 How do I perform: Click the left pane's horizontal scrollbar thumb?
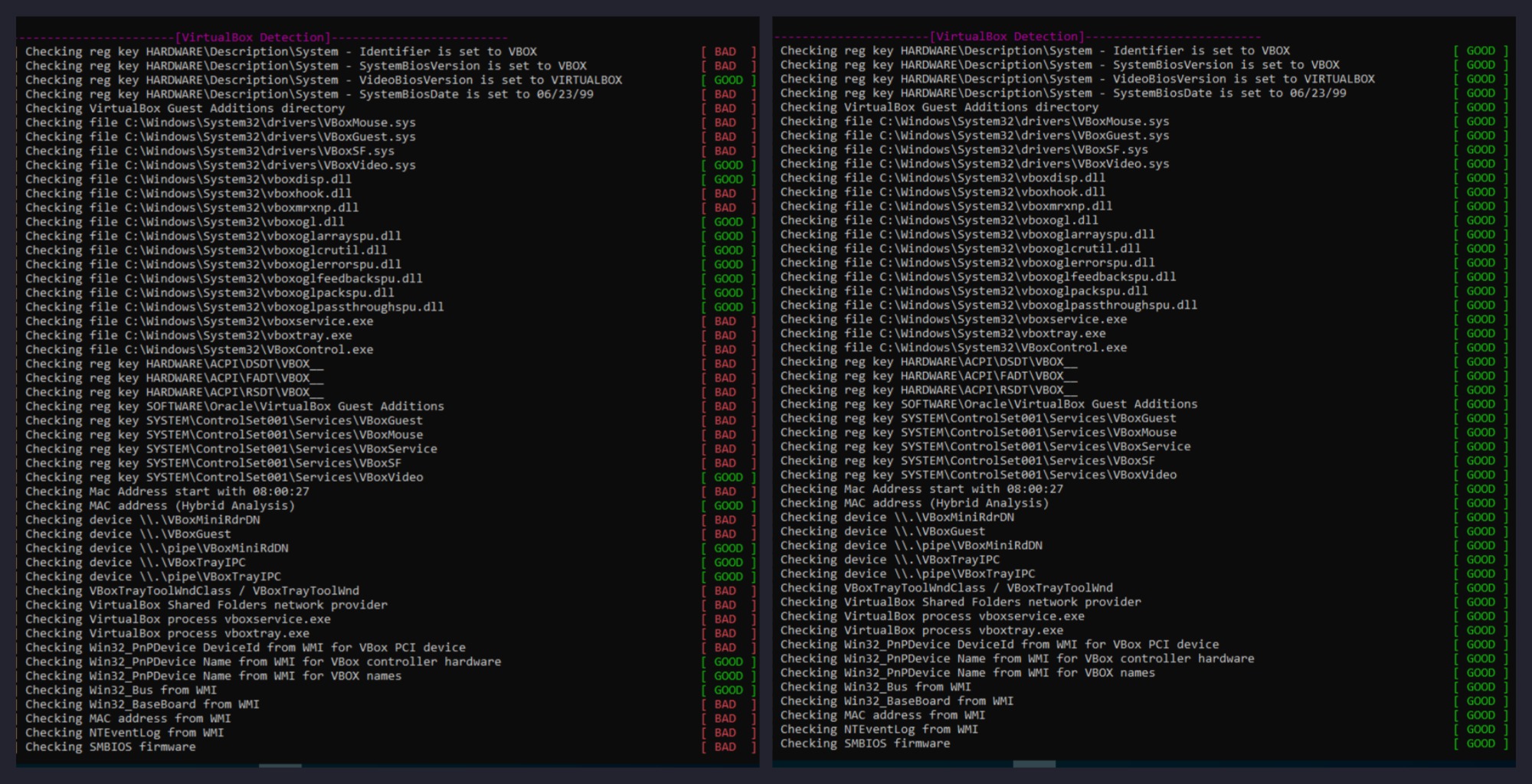[280, 765]
